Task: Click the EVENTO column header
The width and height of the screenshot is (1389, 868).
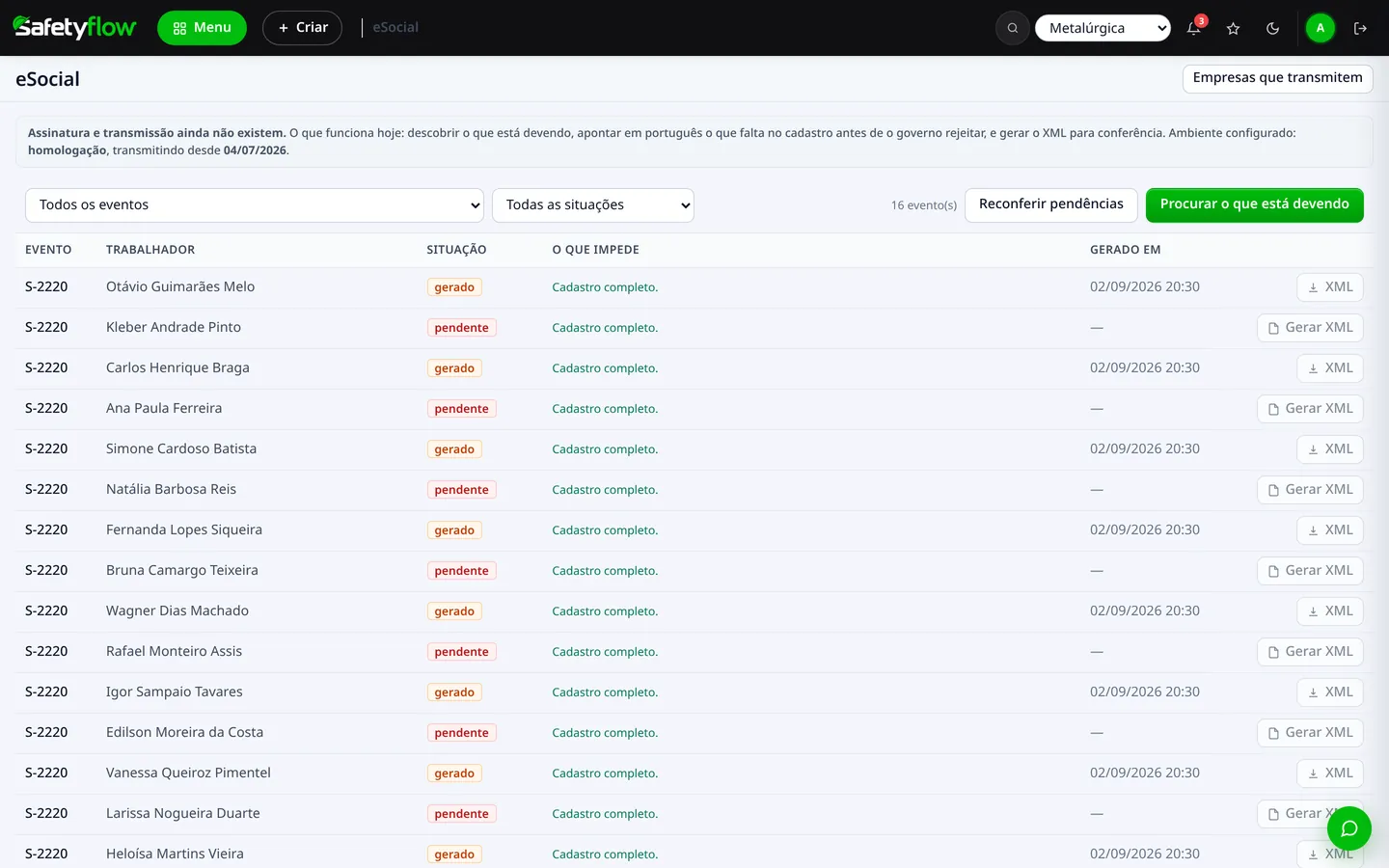Action: pos(48,250)
